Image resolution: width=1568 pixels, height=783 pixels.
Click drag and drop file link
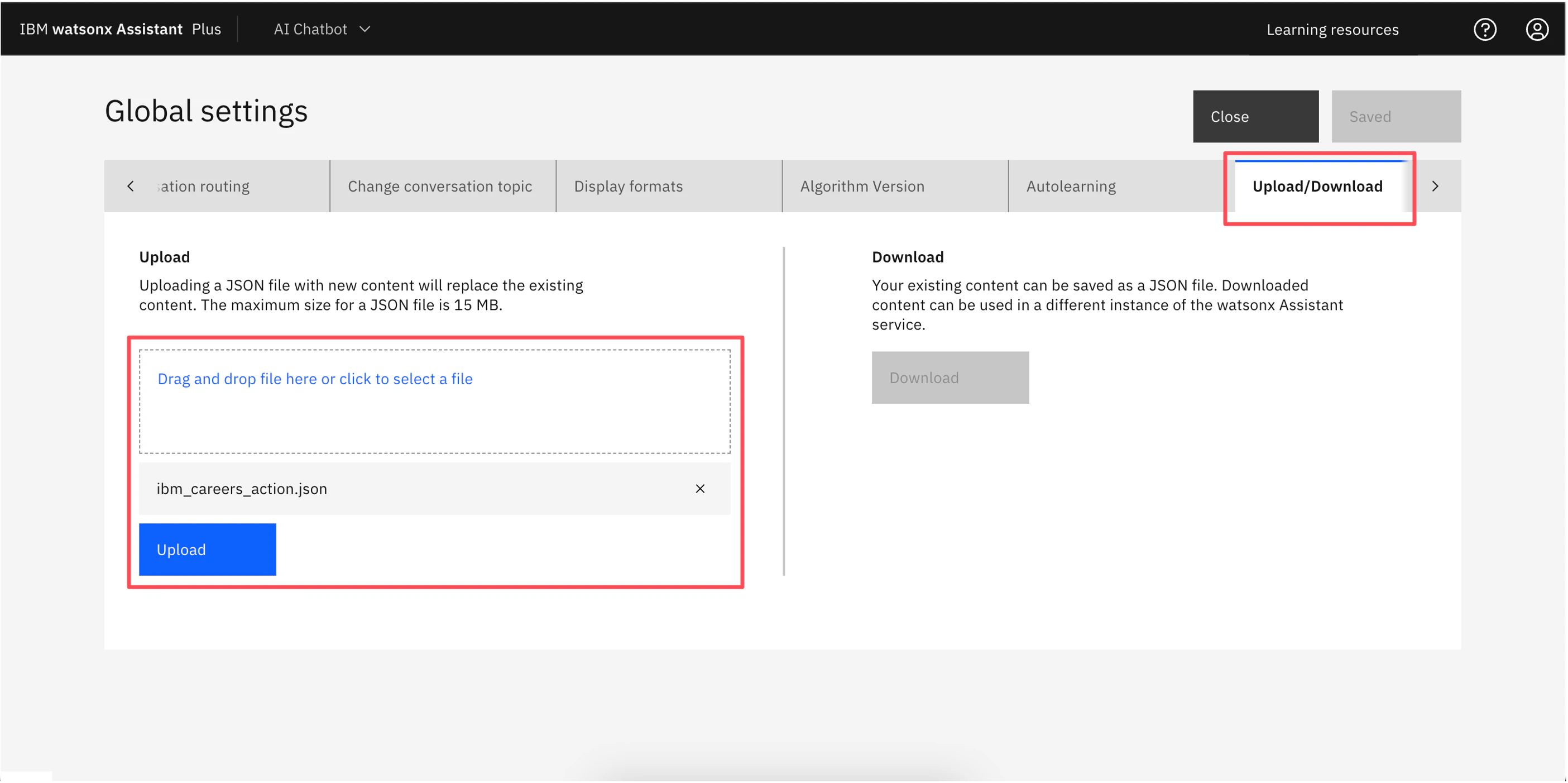(x=315, y=379)
